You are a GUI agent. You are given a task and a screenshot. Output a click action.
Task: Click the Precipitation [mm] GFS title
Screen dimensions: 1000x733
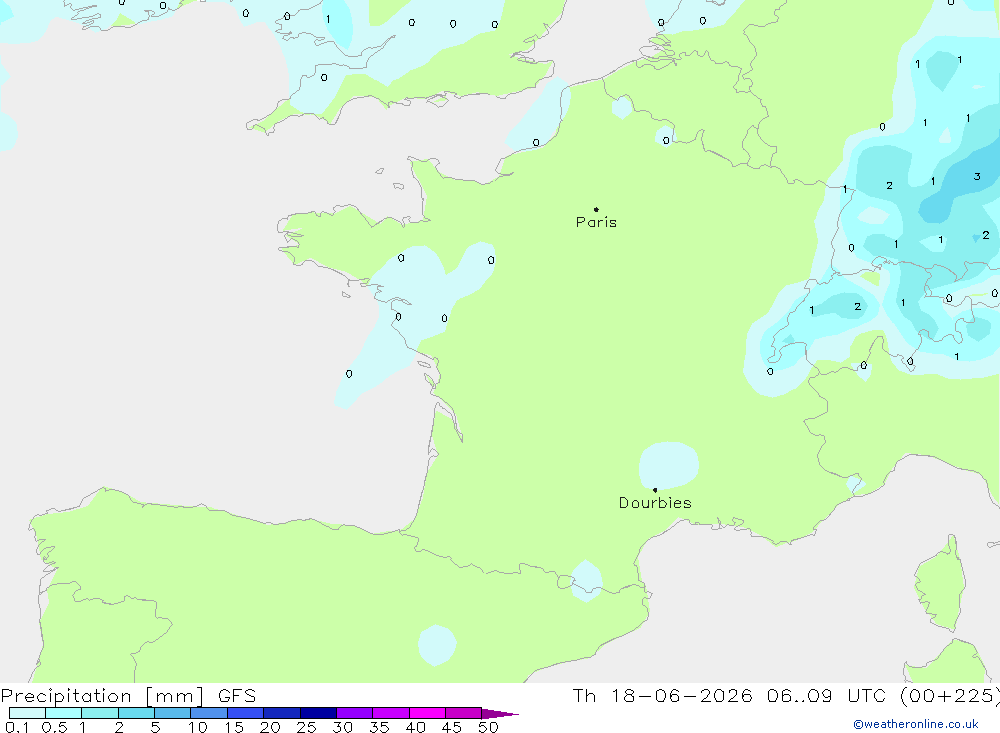click(x=128, y=696)
